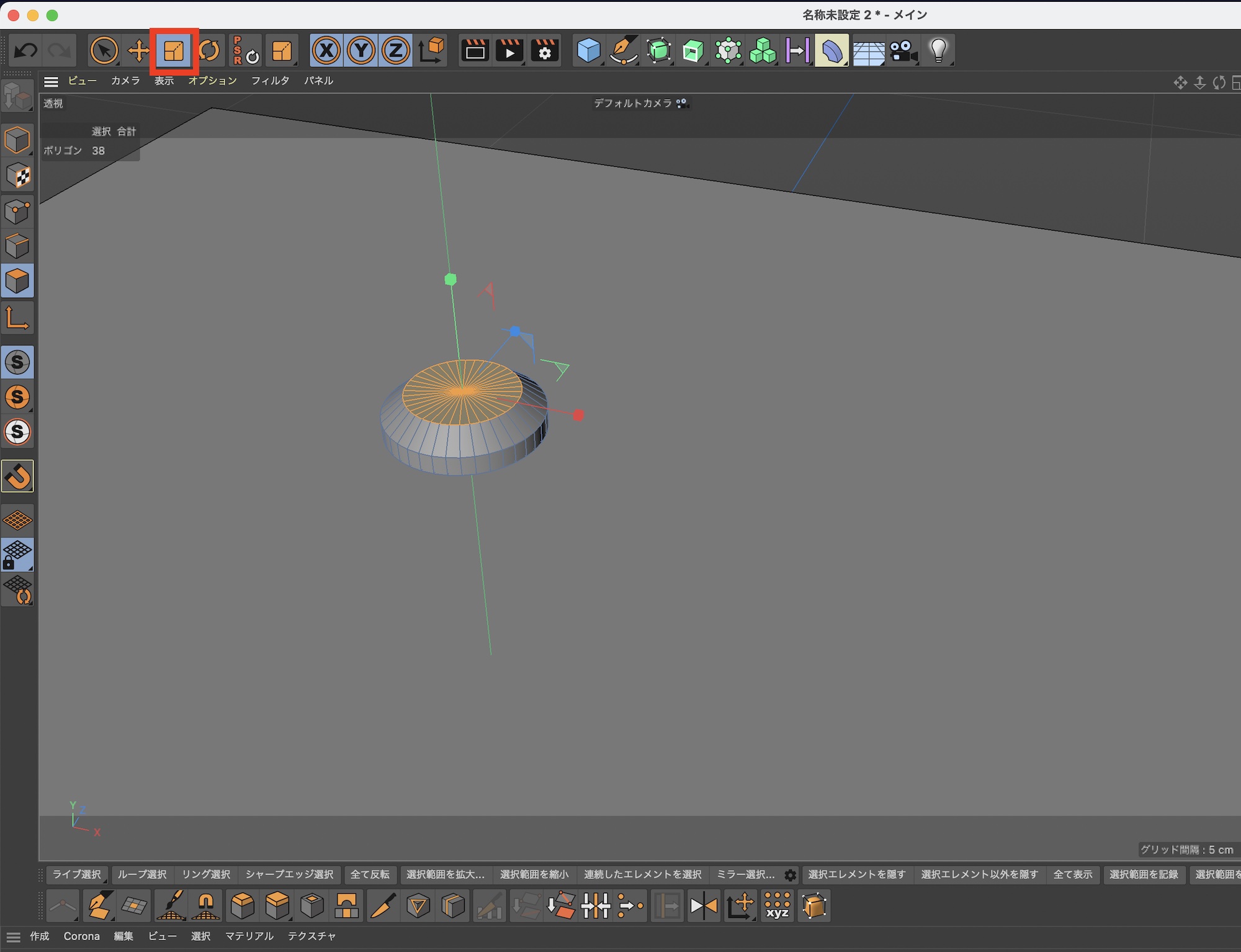
Task: Click the green Y axis handle
Action: pyautogui.click(x=451, y=280)
